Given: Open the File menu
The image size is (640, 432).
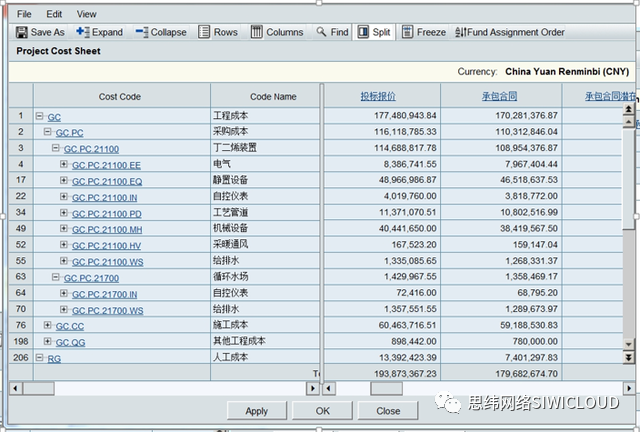Looking at the screenshot, I should (x=24, y=14).
